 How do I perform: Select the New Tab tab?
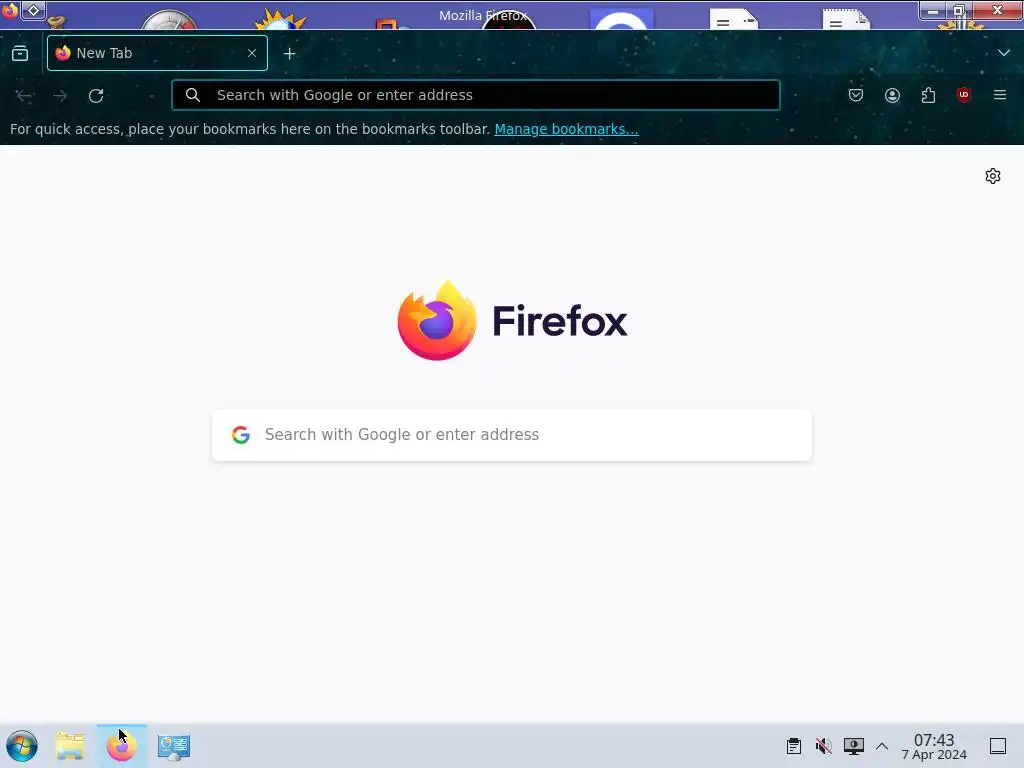[157, 53]
